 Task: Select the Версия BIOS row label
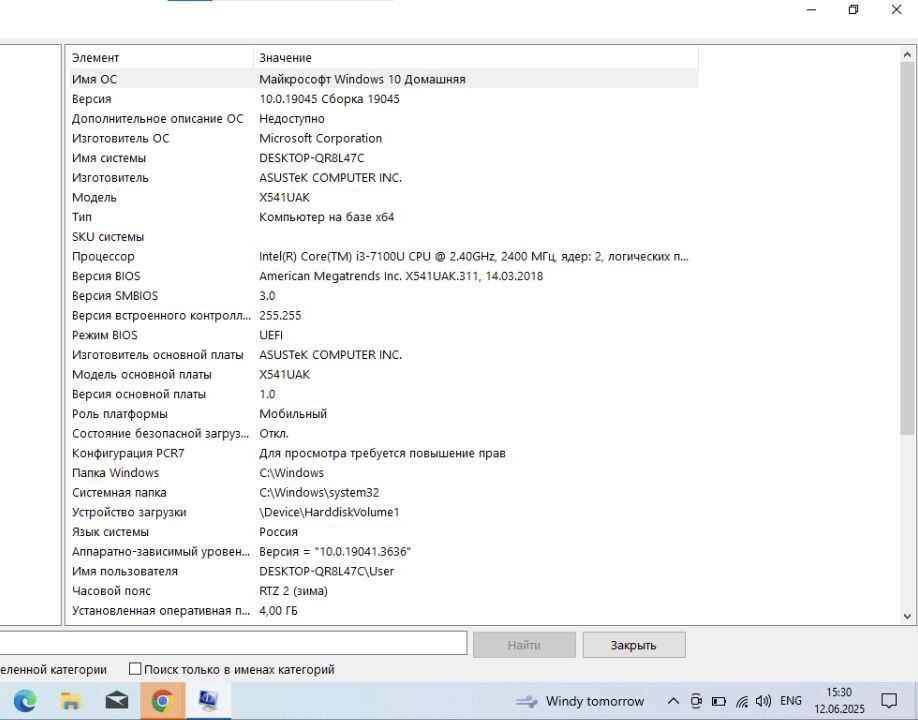pos(106,276)
